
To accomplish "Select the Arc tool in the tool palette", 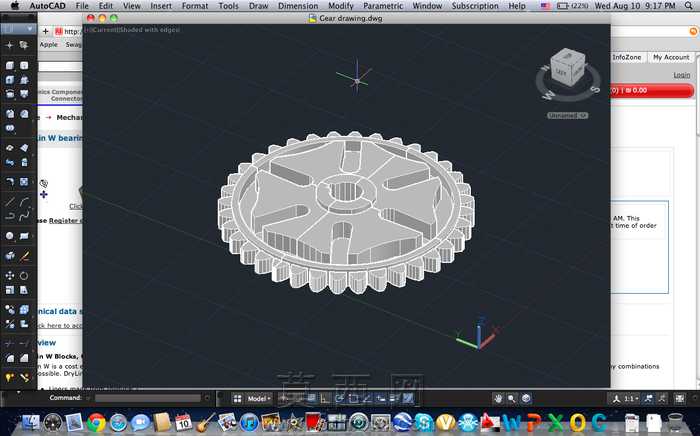I will click(24, 202).
